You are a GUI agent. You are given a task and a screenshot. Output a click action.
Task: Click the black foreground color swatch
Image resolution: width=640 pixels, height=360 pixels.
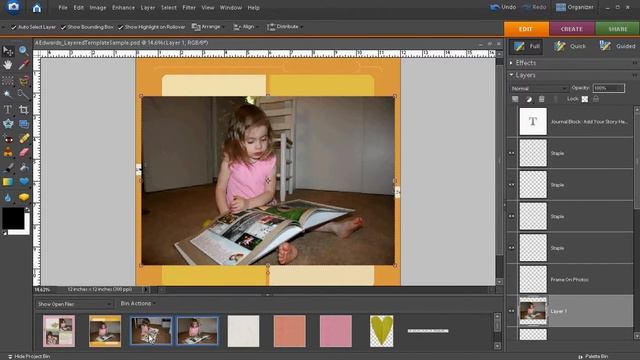point(13,218)
